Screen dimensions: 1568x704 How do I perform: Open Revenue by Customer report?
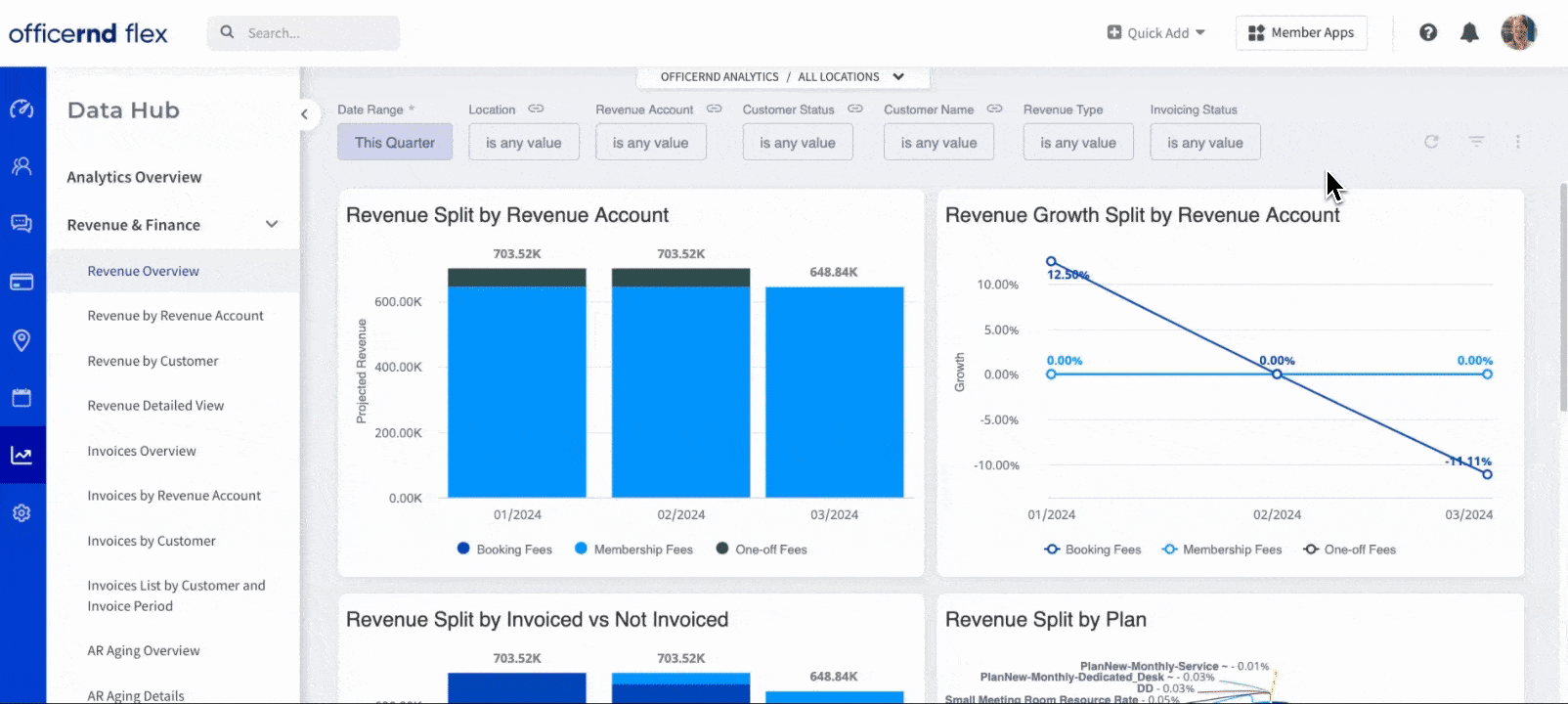152,361
